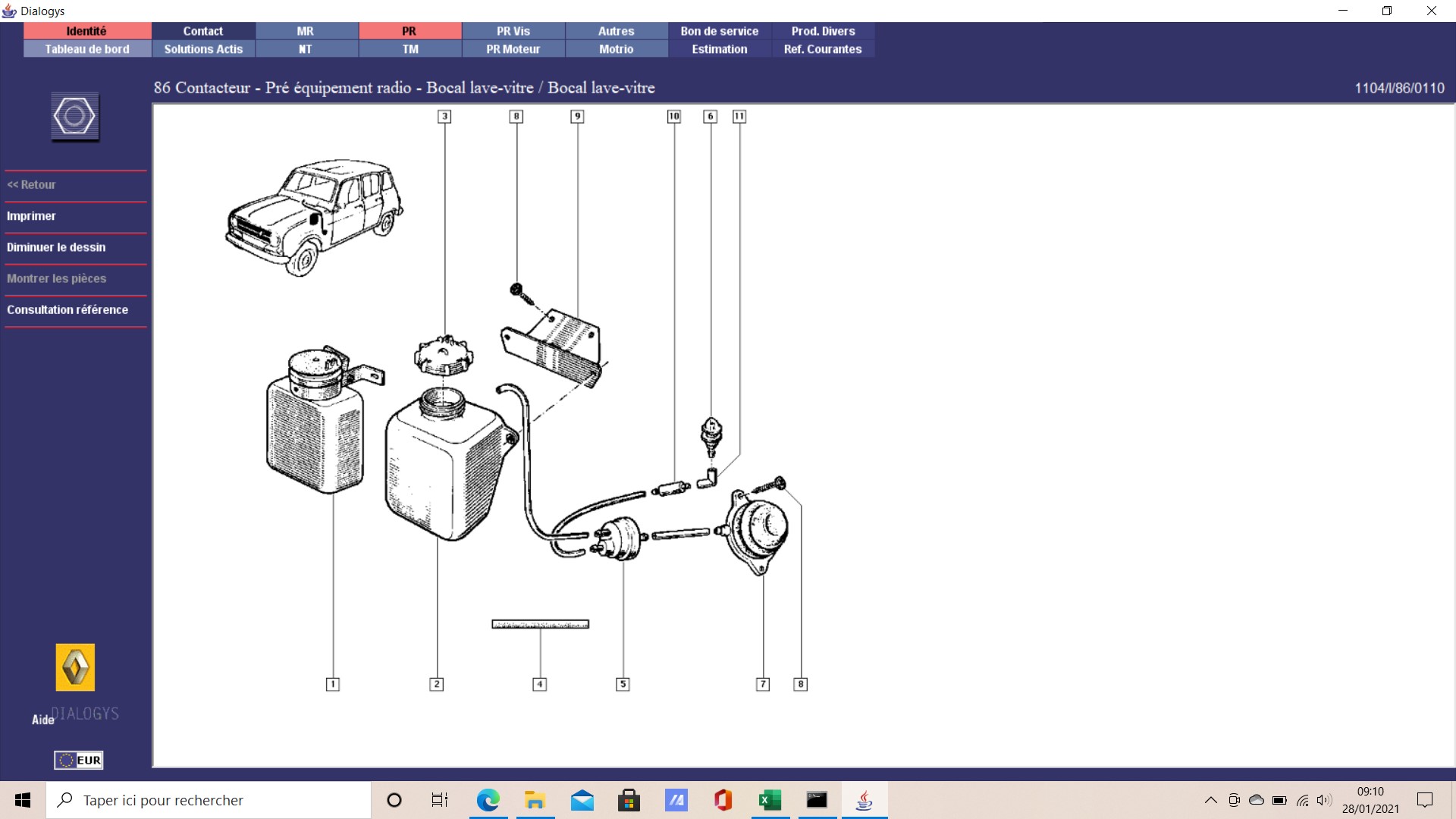Click the Windows search box
Screen dimensions: 1456x819
209,800
